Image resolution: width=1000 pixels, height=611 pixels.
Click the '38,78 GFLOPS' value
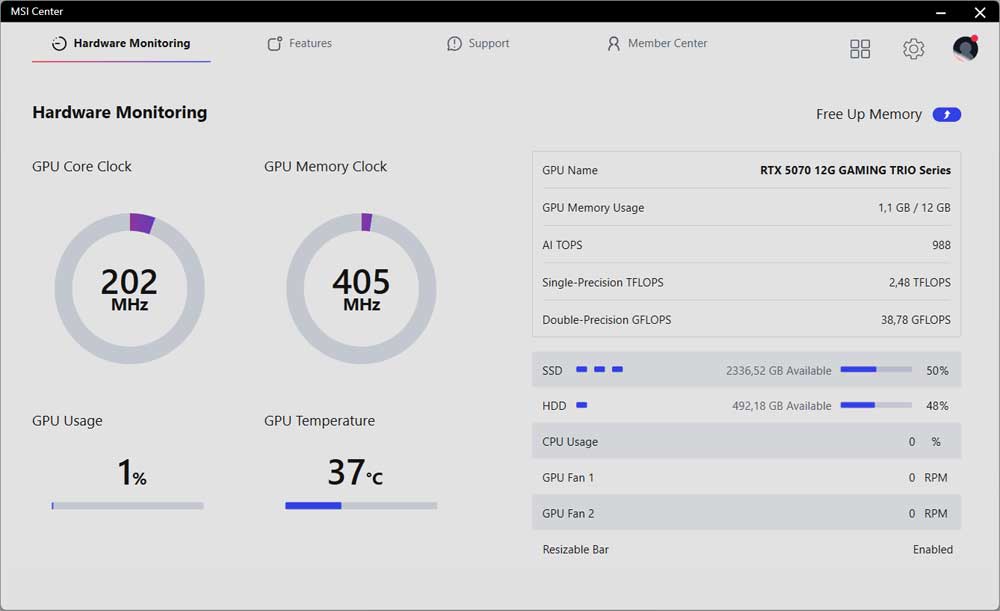(916, 320)
